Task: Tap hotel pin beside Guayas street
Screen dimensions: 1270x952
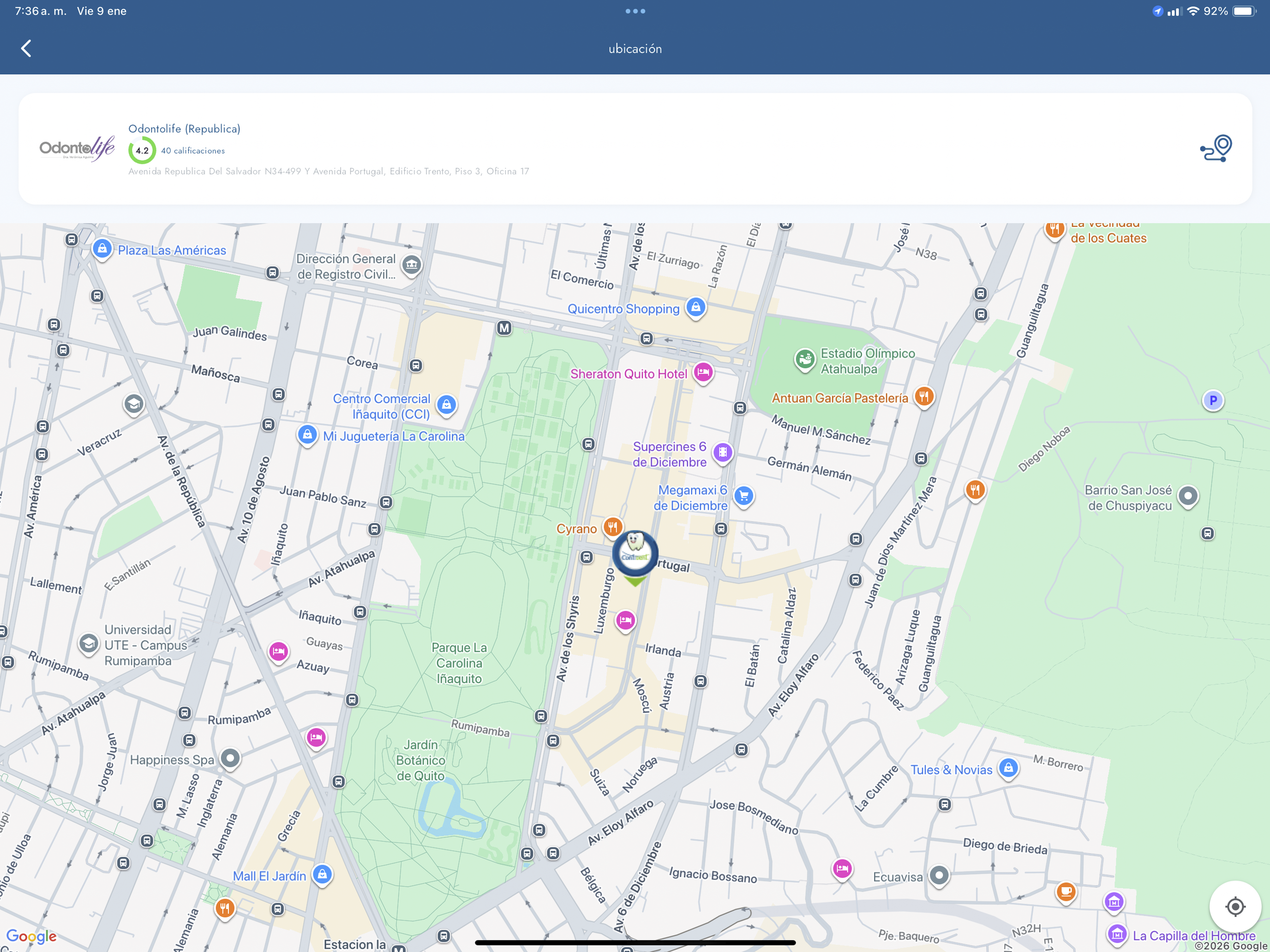Action: pos(278,652)
